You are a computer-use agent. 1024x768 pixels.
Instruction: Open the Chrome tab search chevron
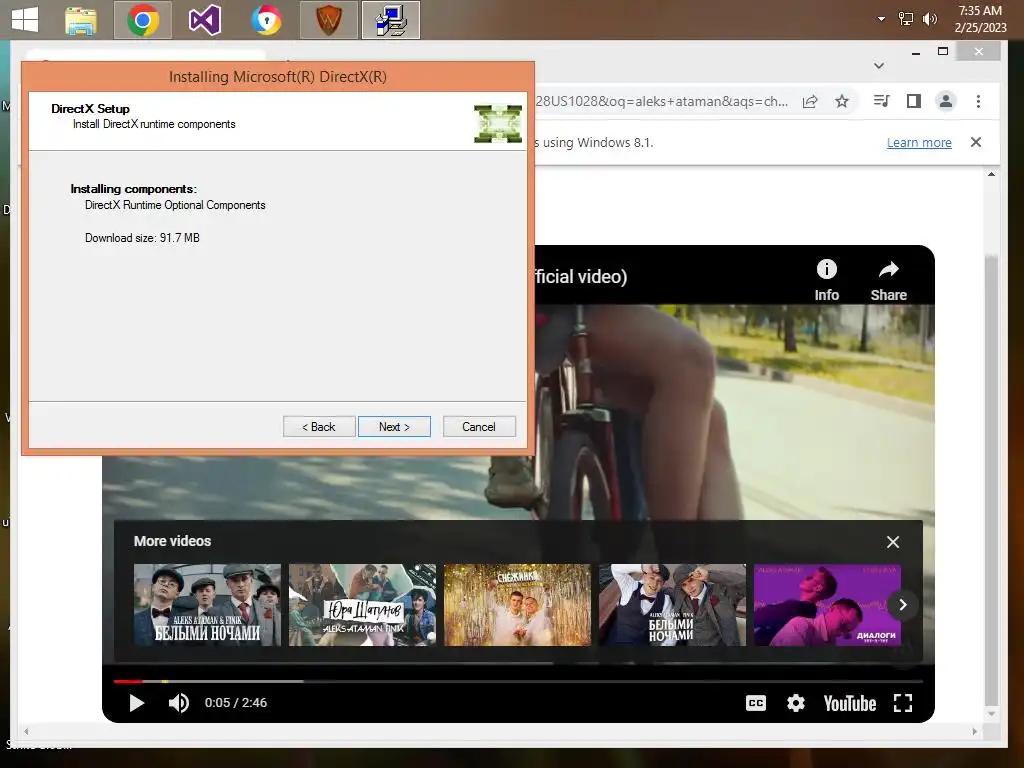click(879, 65)
